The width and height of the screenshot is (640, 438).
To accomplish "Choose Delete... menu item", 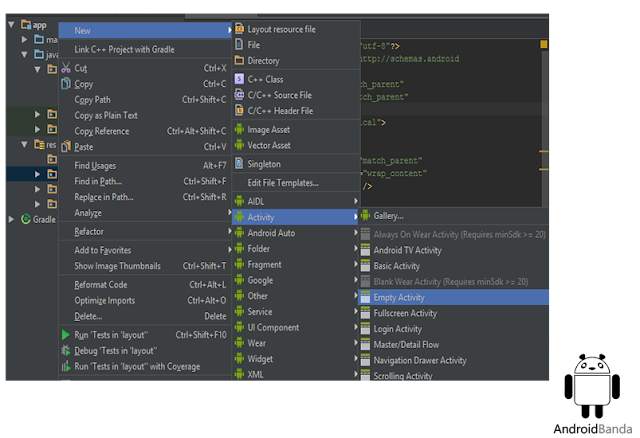I will coord(145,316).
